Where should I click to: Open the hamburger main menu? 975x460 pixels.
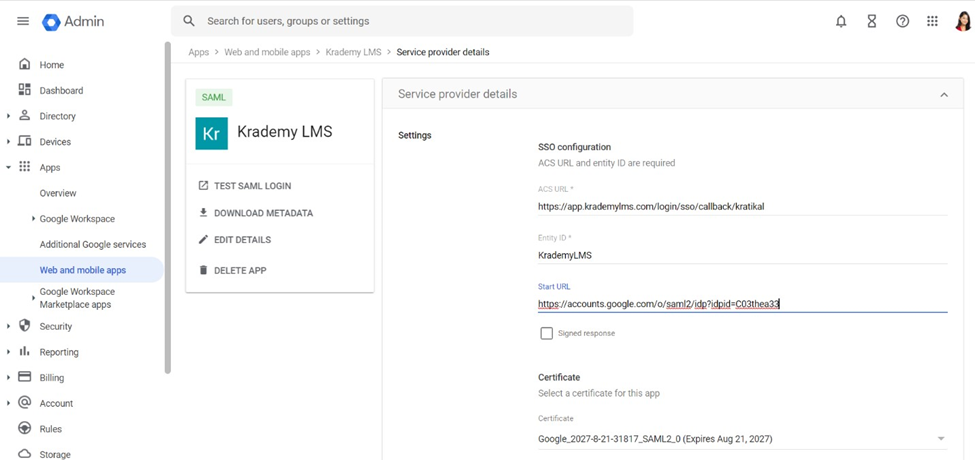coord(23,21)
